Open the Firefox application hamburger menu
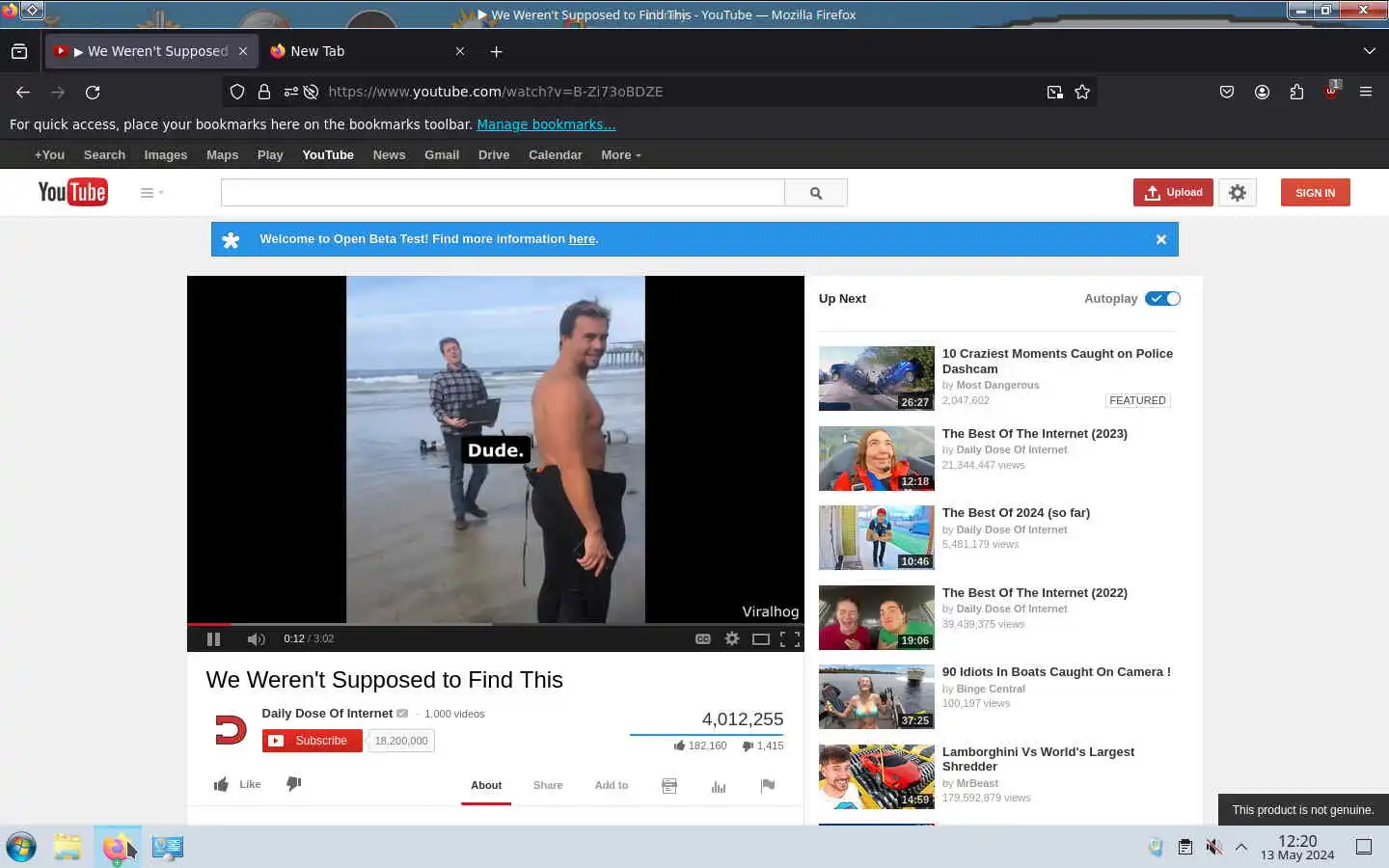Image resolution: width=1389 pixels, height=868 pixels. click(1366, 92)
